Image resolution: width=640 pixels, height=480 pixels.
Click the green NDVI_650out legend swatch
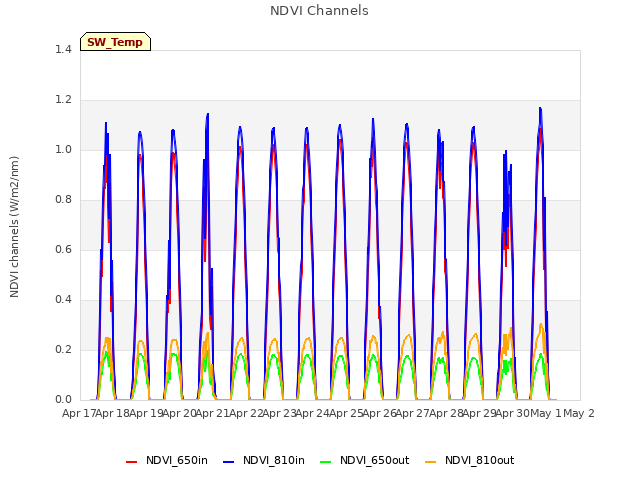coord(326,462)
